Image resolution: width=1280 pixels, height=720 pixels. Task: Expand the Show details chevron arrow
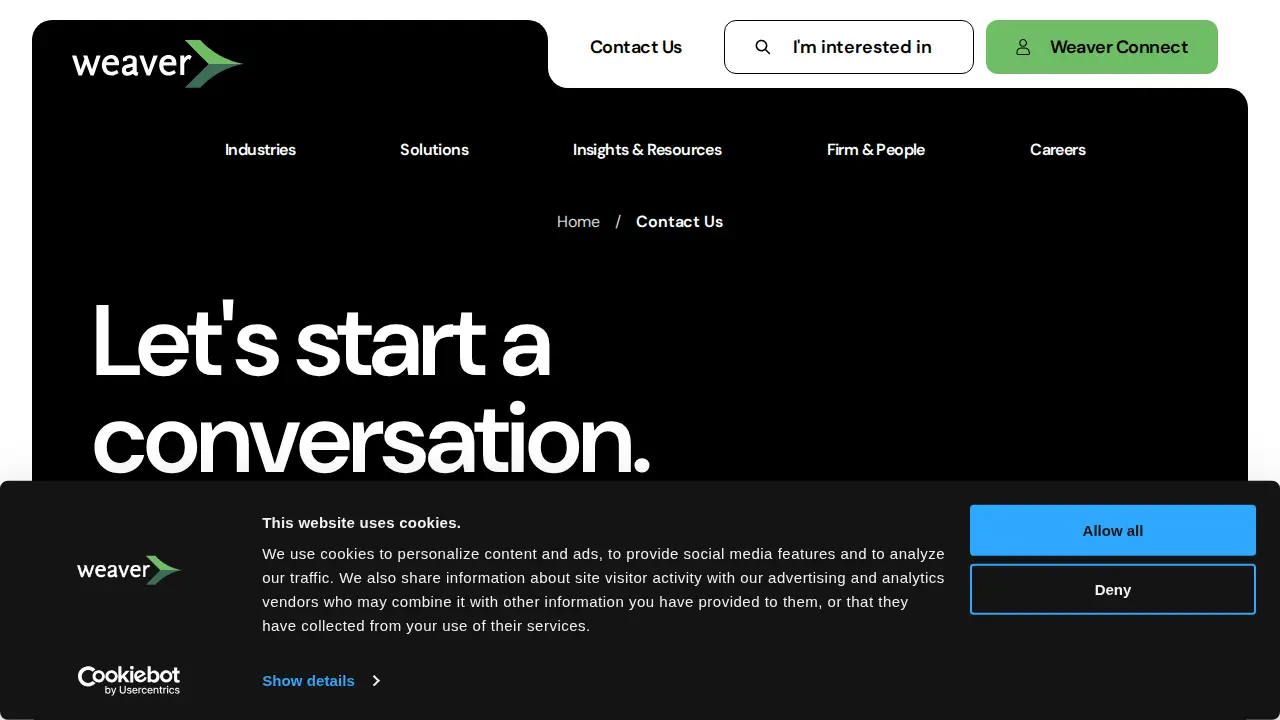376,681
